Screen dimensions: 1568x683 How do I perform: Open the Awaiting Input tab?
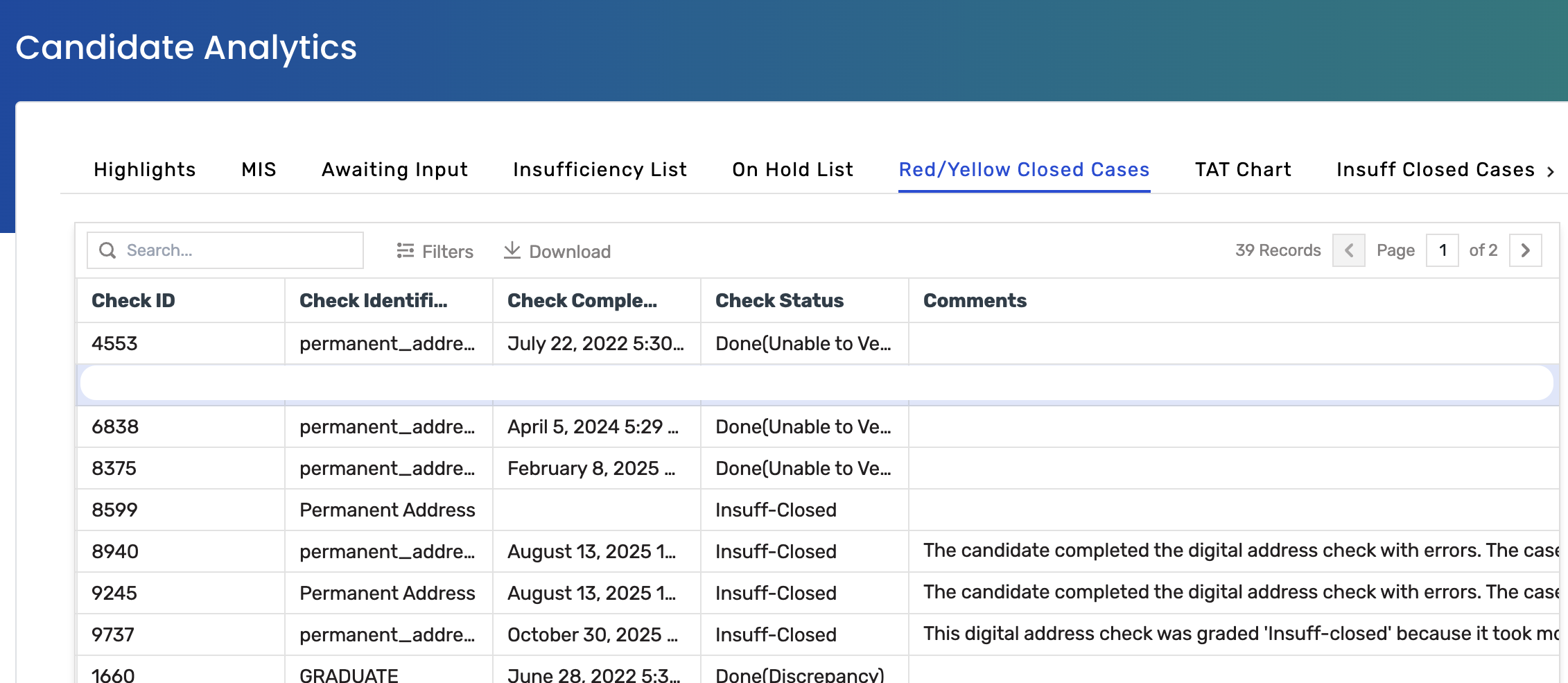coord(394,170)
